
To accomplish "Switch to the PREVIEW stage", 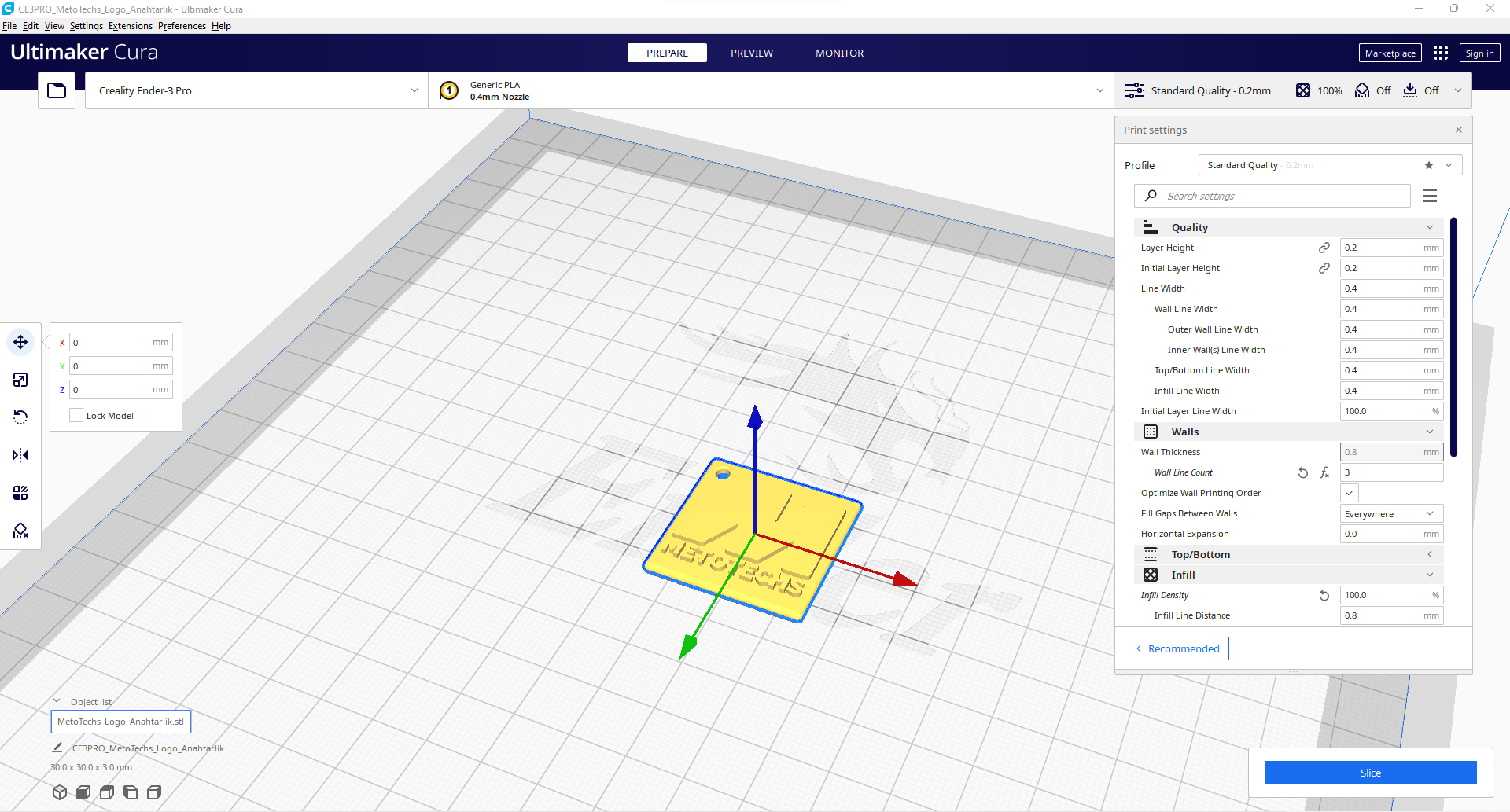I will [752, 53].
